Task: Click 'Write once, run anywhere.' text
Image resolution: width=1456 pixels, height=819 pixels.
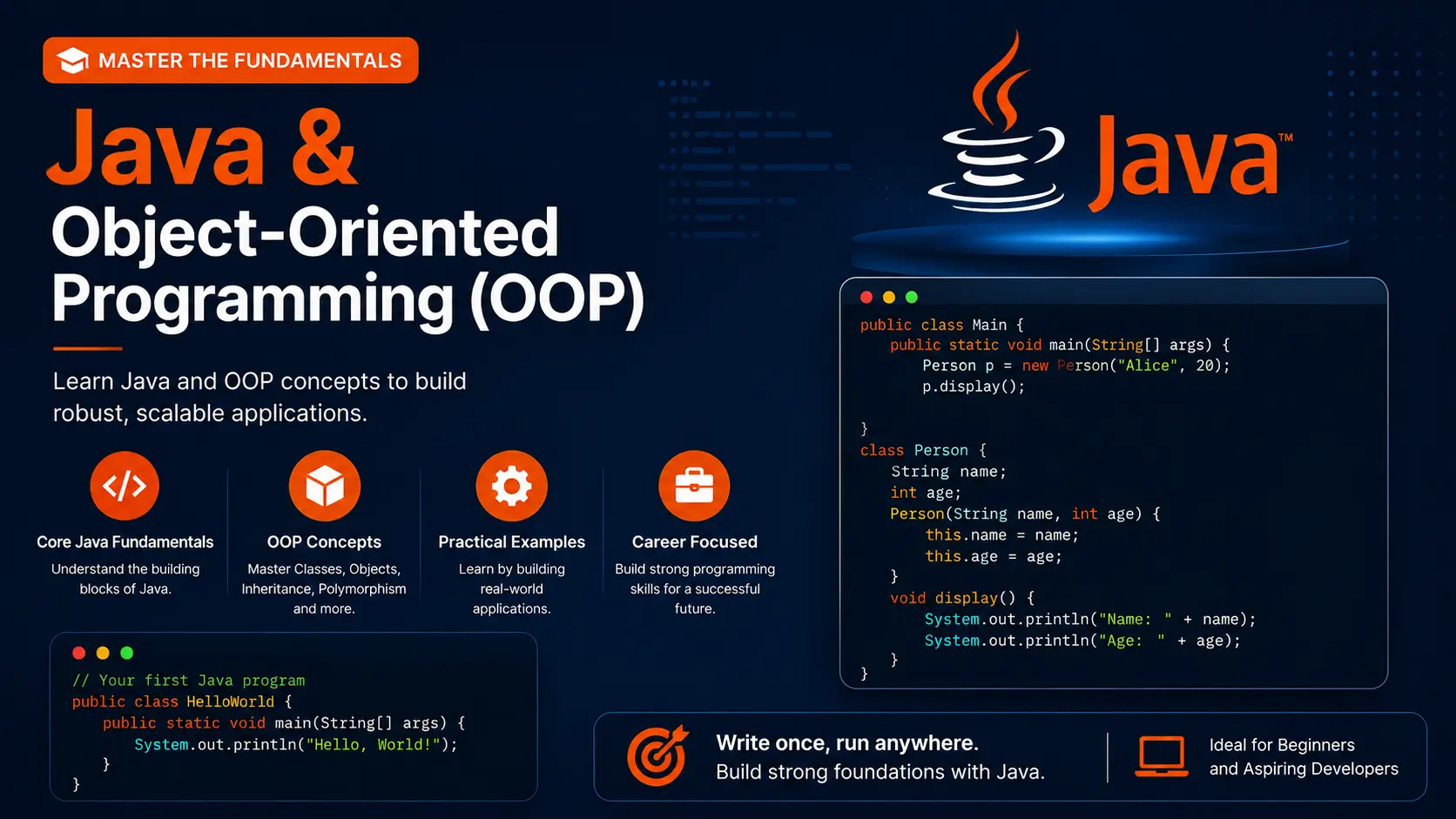Action: (x=847, y=743)
